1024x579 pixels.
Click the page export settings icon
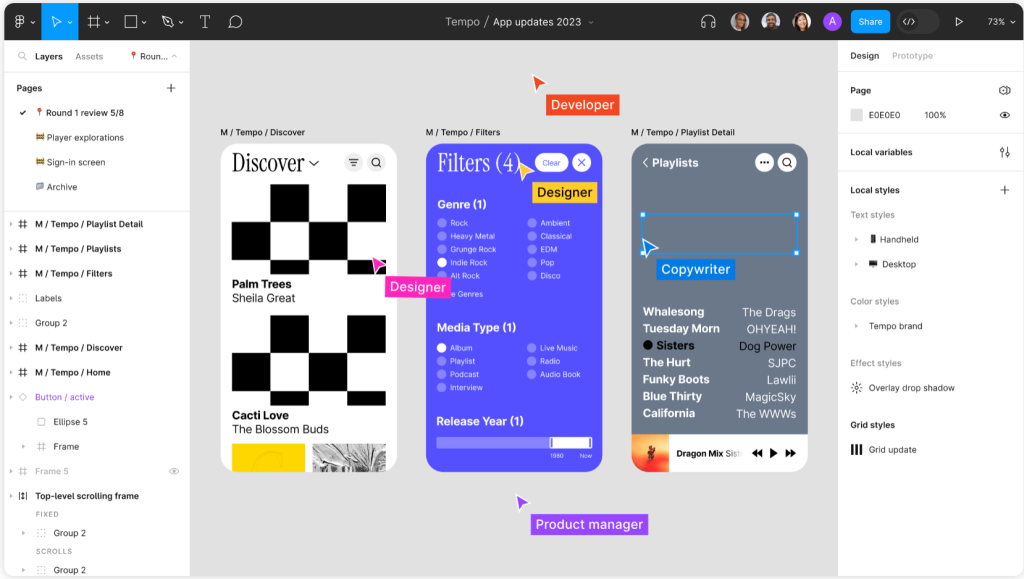[x=1004, y=90]
